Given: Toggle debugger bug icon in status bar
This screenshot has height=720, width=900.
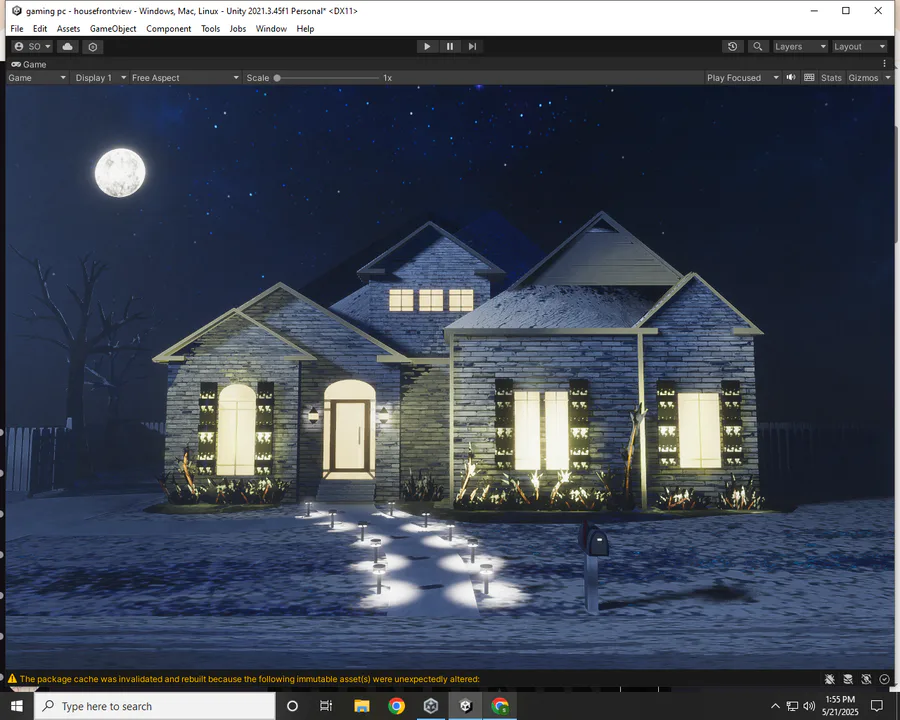Looking at the screenshot, I should pos(829,679).
